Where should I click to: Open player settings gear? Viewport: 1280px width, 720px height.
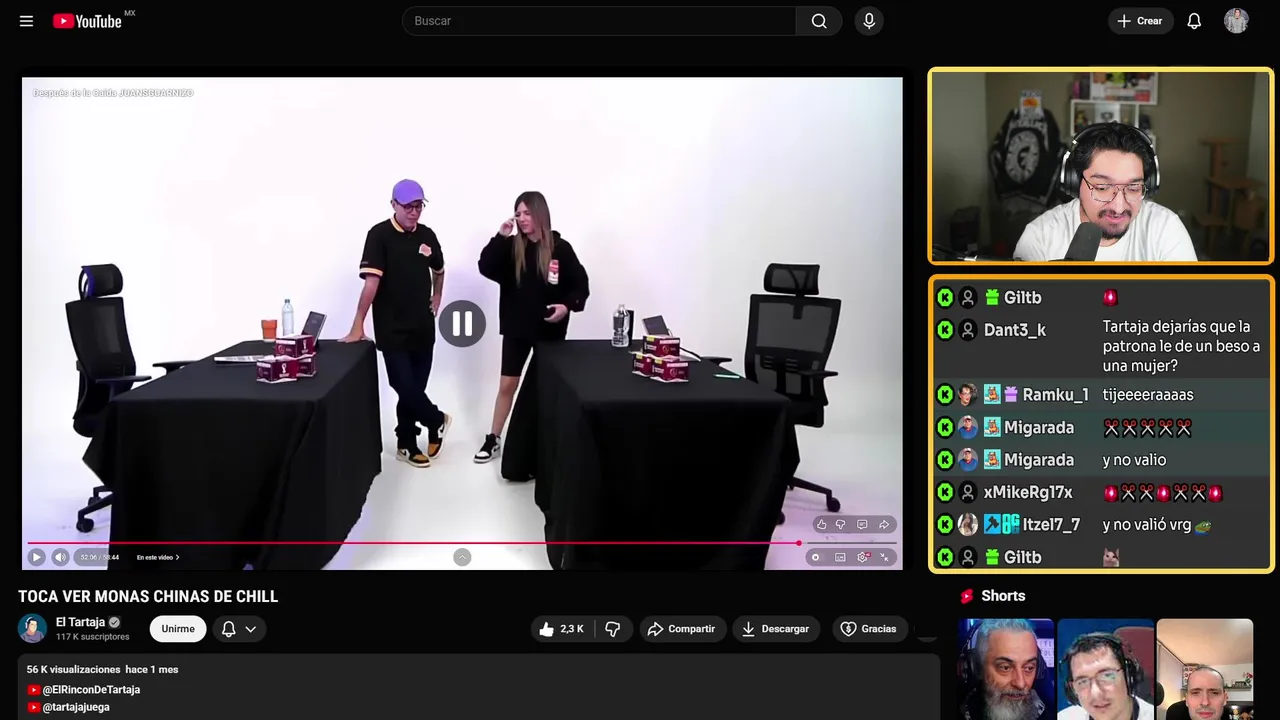tap(863, 557)
